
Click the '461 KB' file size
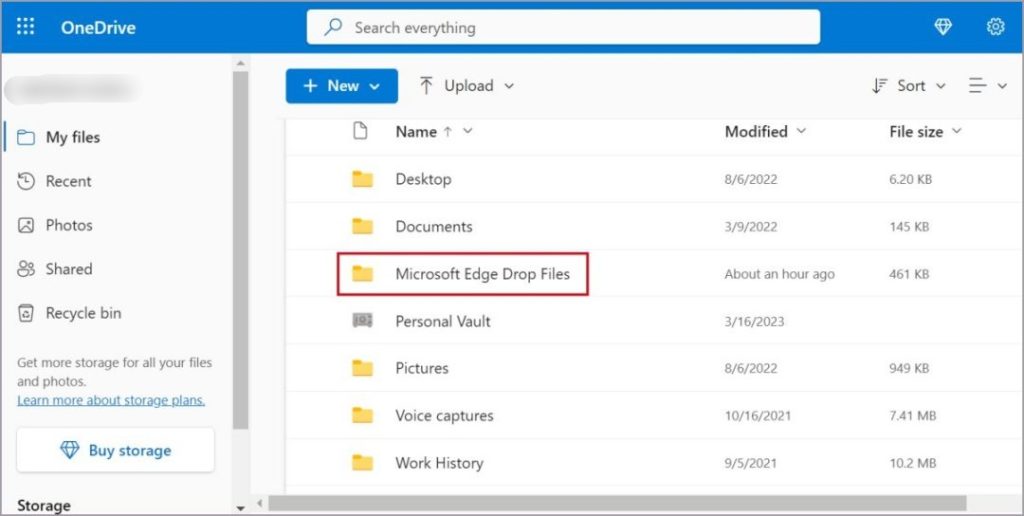click(909, 274)
